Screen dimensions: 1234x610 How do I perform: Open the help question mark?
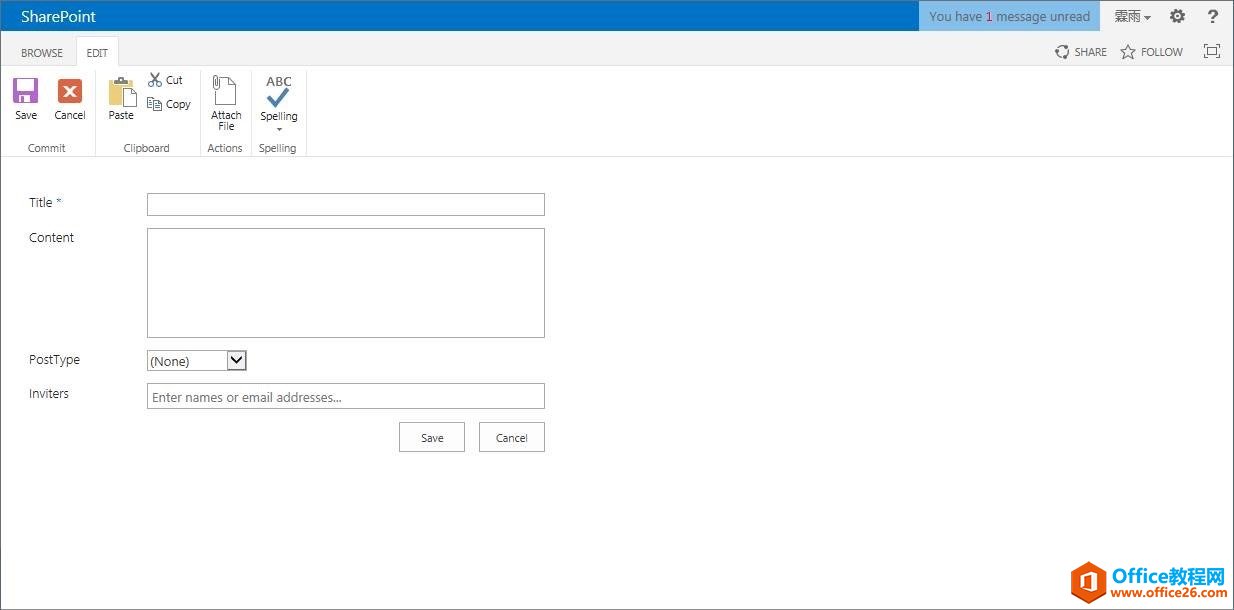pyautogui.click(x=1213, y=16)
